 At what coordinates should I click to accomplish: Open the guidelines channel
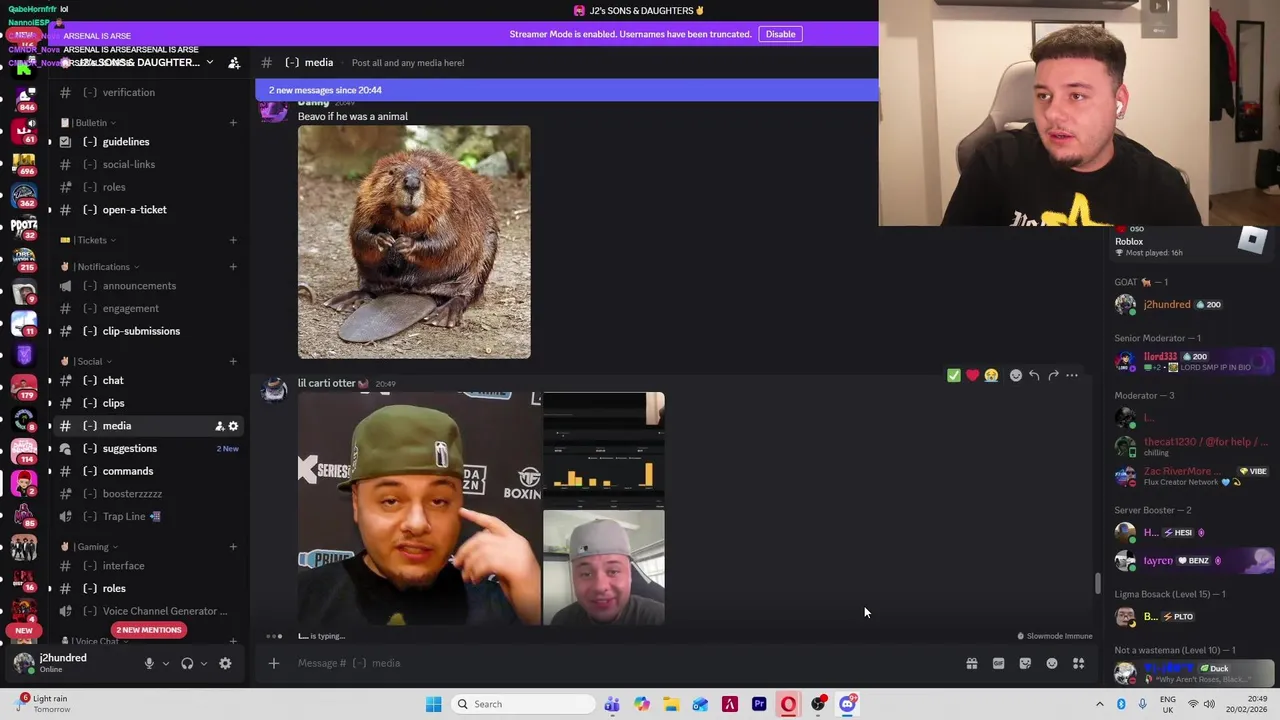148,142
